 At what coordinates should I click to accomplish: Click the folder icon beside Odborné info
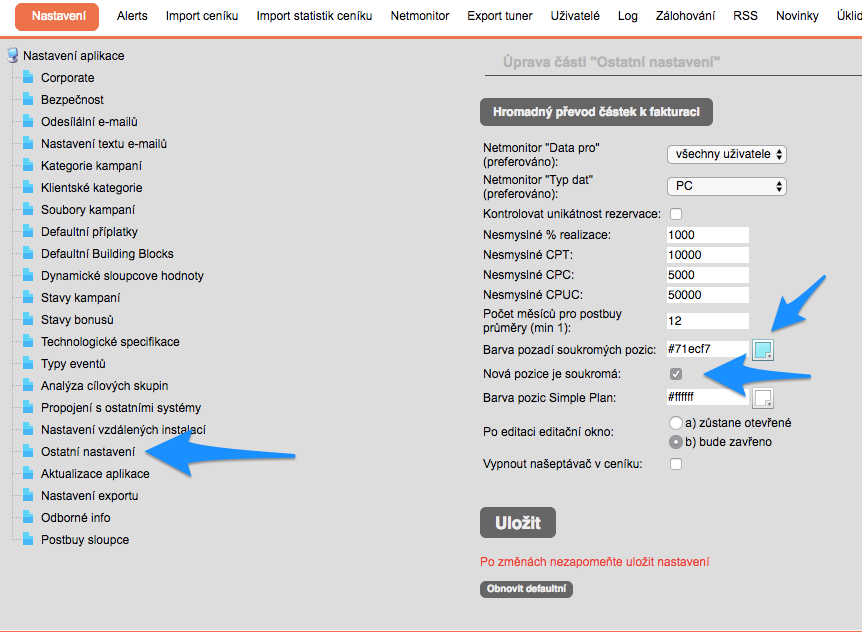pos(28,518)
